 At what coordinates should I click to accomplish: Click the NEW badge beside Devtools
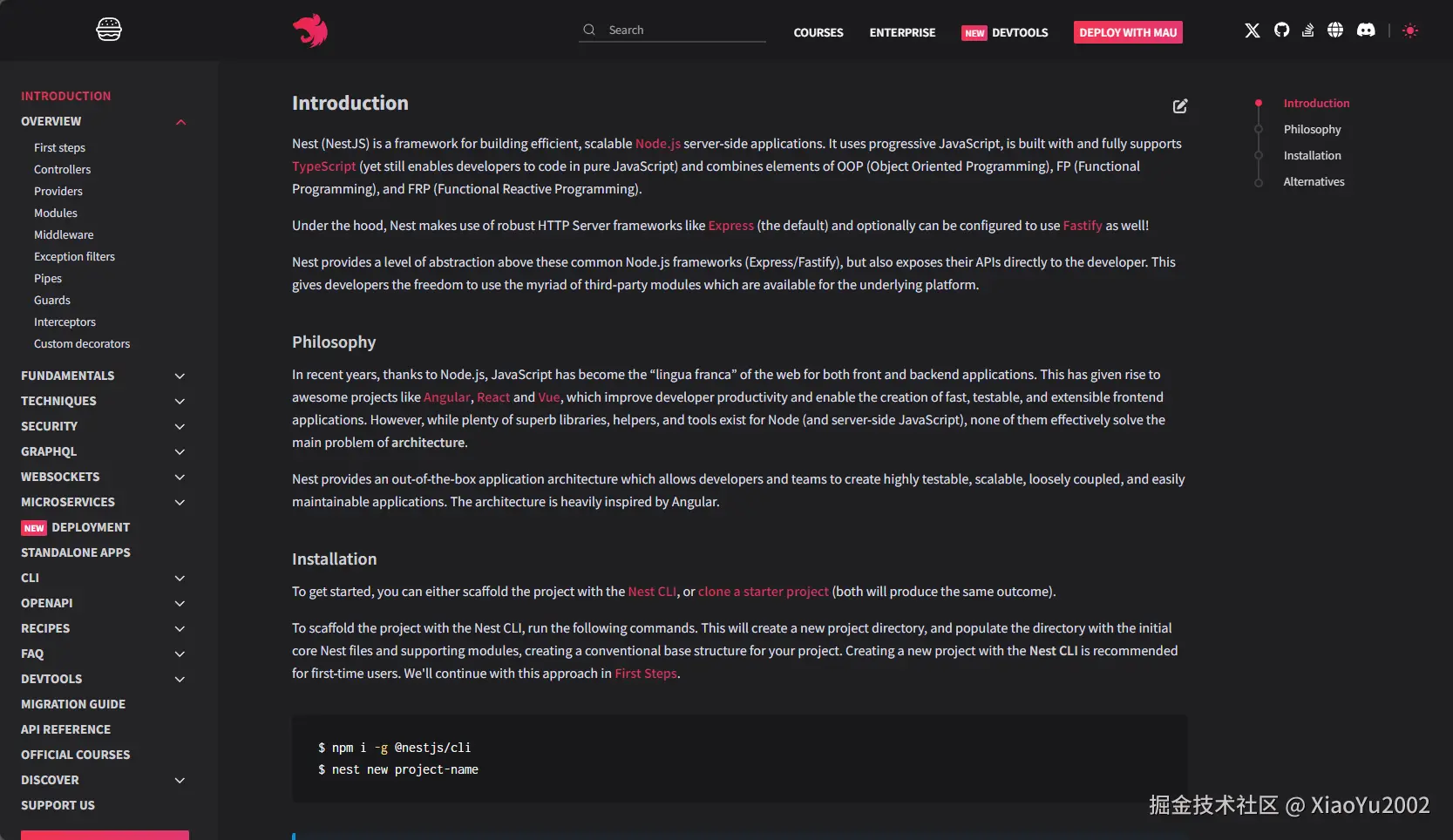click(x=974, y=33)
